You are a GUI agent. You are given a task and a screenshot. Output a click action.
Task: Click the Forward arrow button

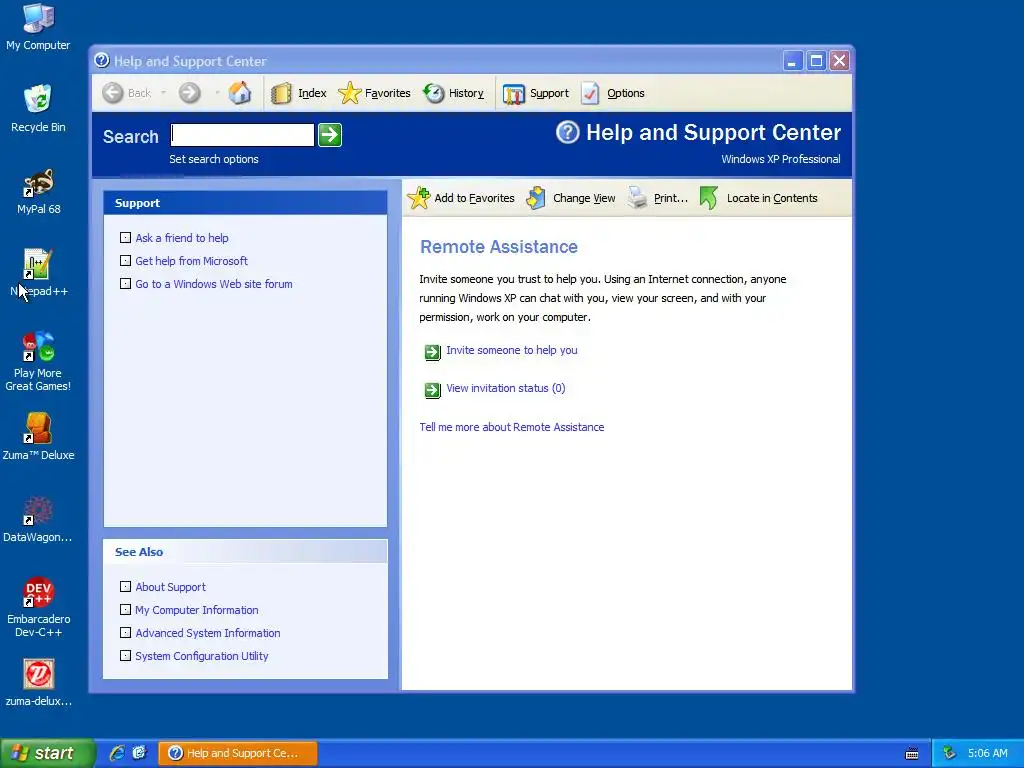(190, 93)
